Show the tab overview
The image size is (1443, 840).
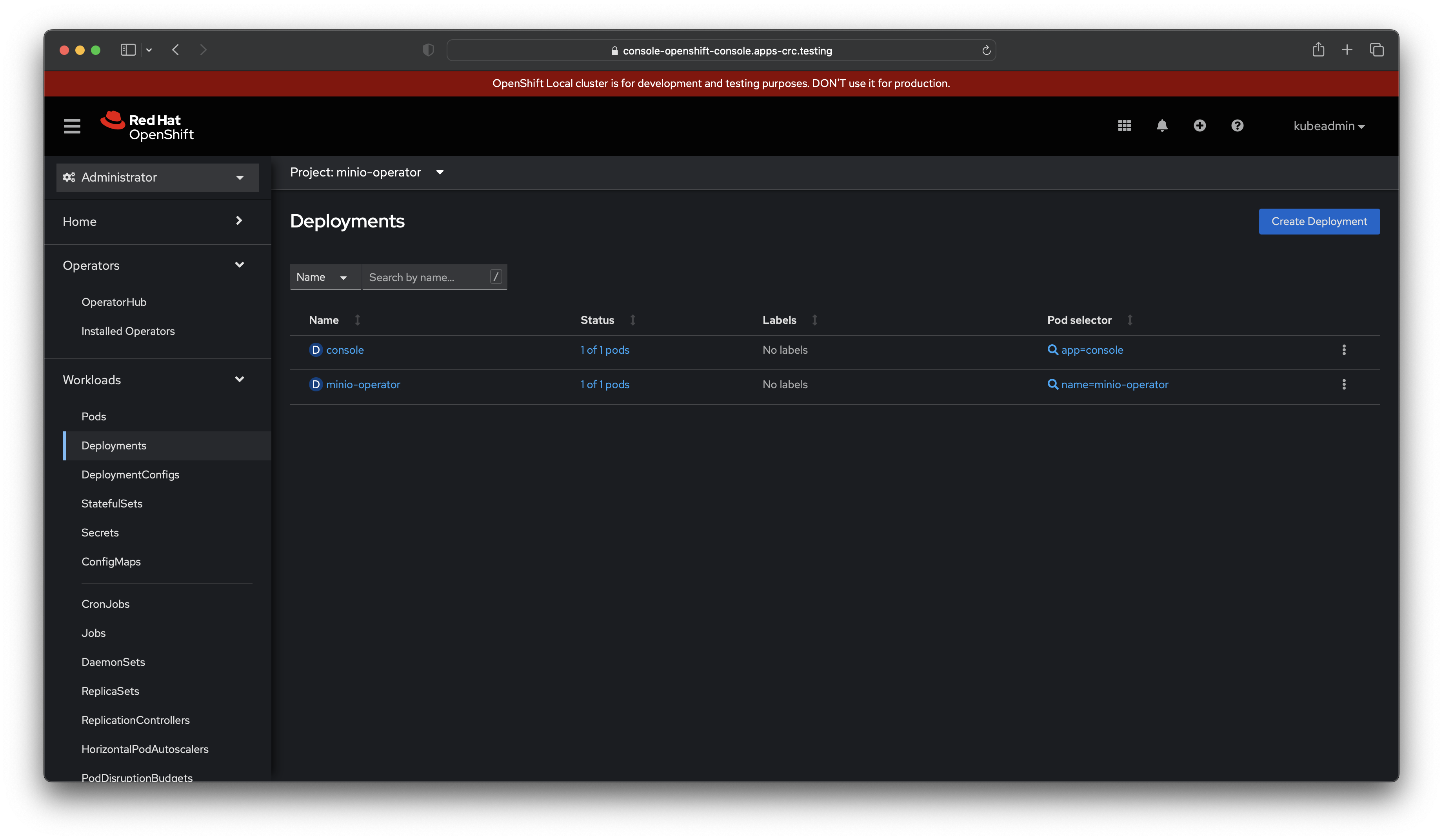[x=1377, y=50]
